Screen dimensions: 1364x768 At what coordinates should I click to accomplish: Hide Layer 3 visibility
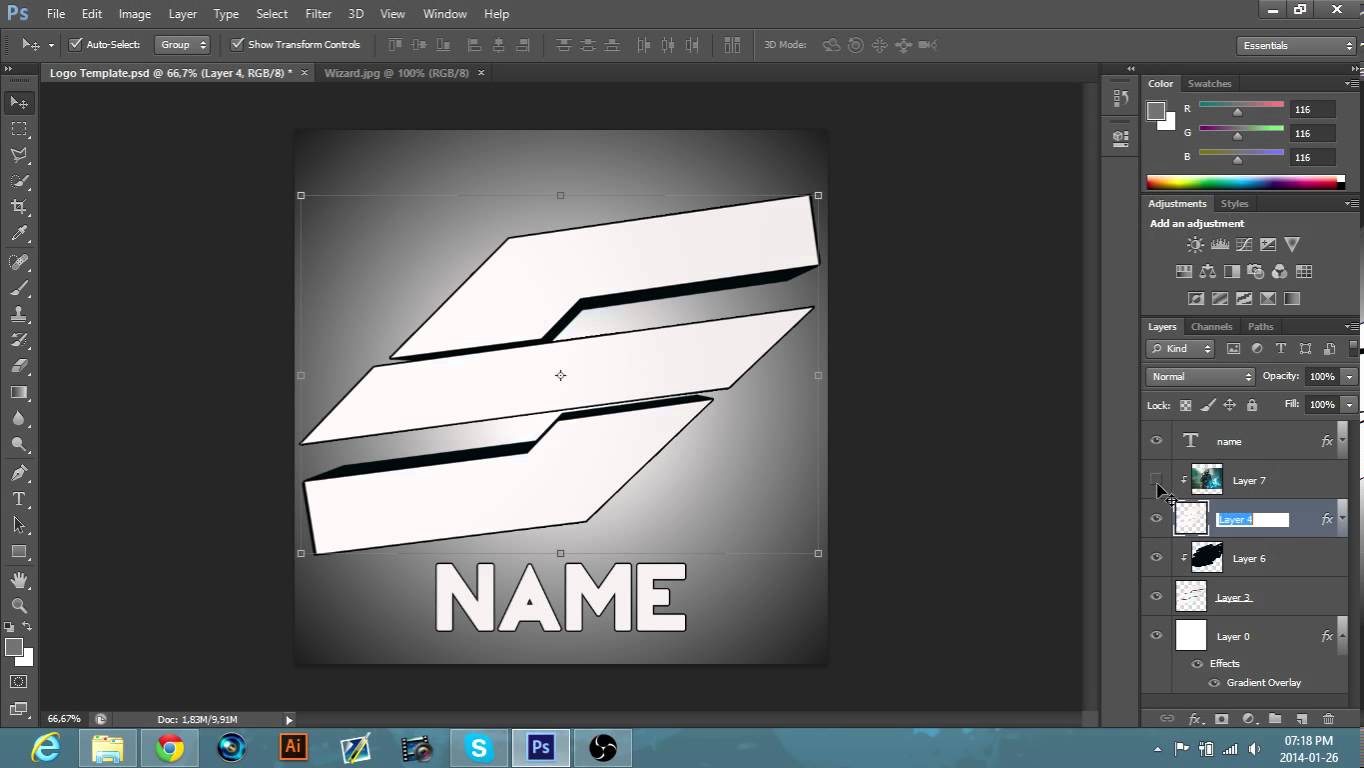click(1156, 597)
